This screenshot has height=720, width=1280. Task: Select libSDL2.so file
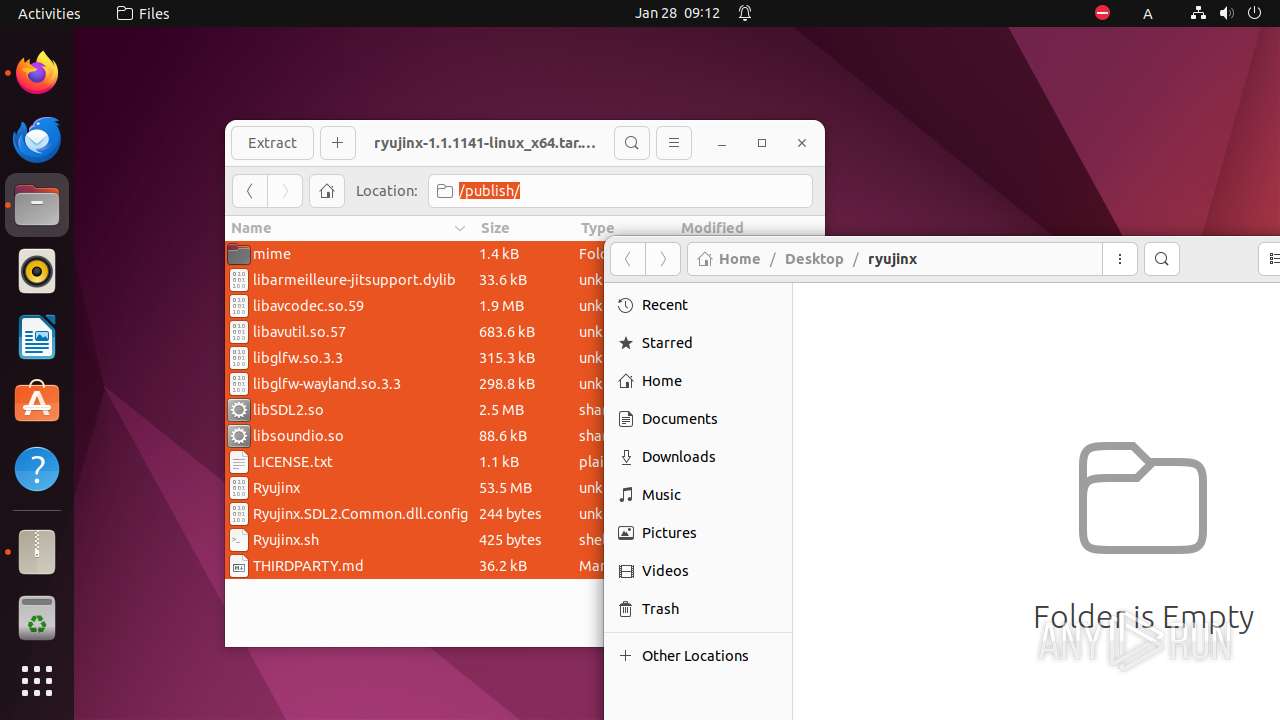(415, 410)
